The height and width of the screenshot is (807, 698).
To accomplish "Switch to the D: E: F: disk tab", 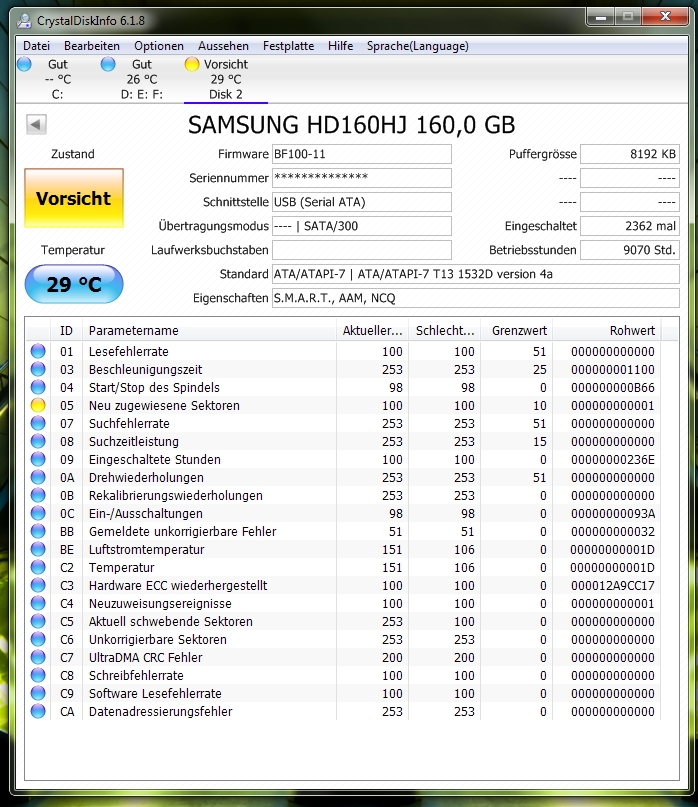I will 142,79.
